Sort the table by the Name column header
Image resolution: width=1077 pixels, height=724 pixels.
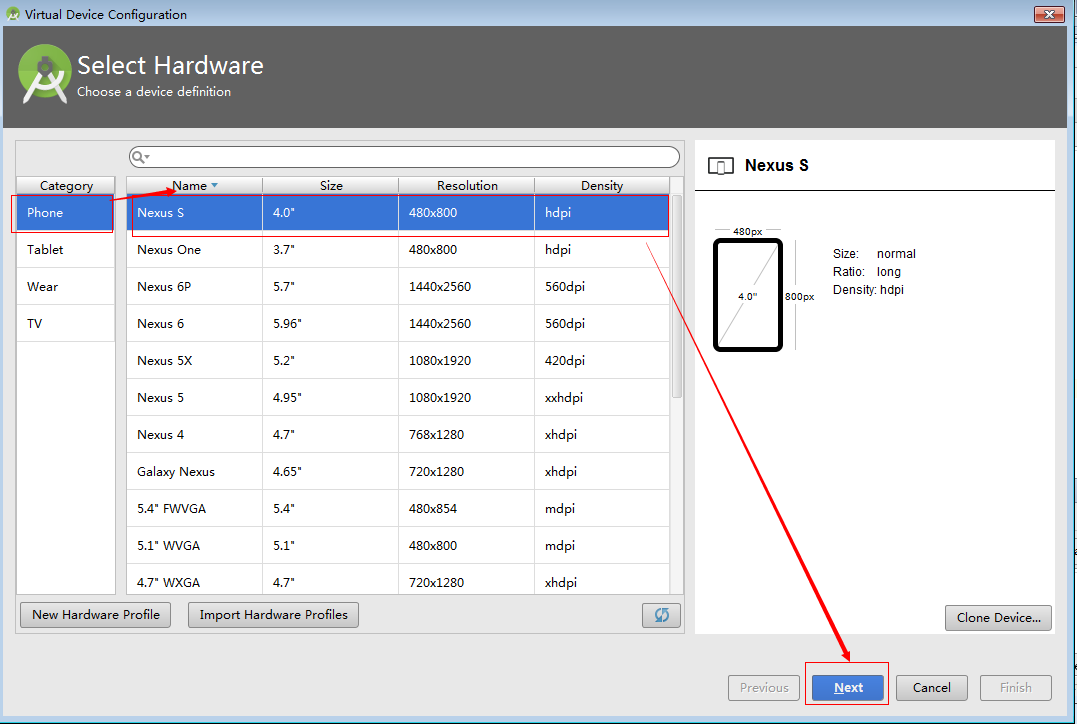click(x=194, y=185)
